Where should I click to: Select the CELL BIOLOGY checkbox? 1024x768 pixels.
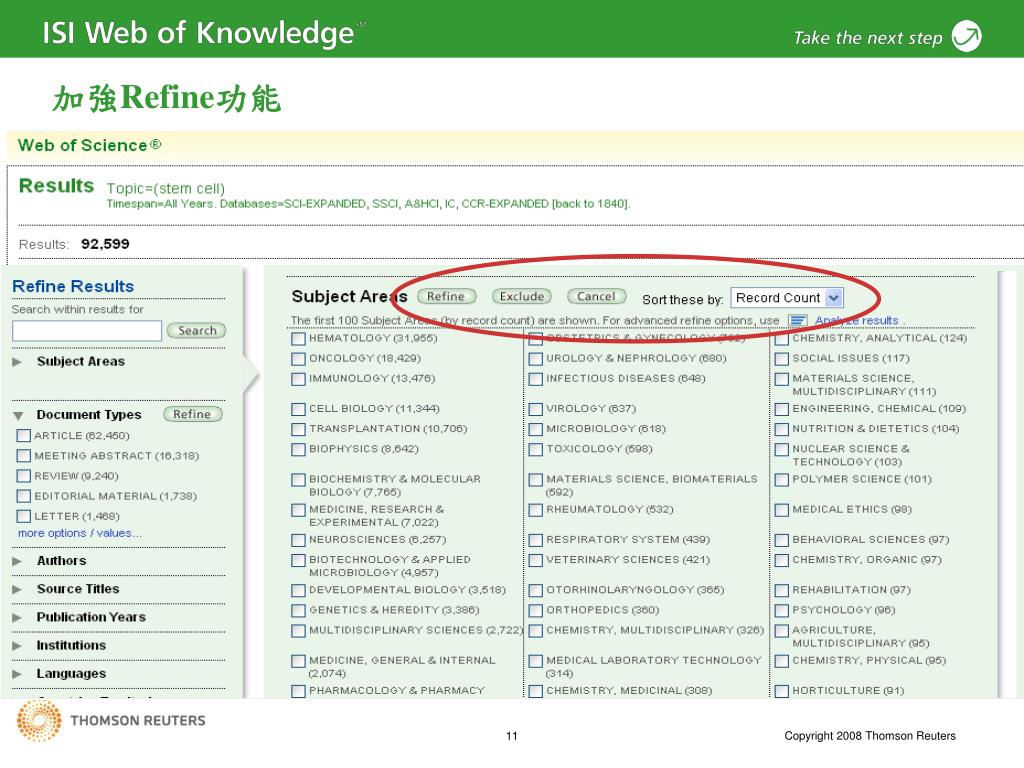pyautogui.click(x=298, y=409)
